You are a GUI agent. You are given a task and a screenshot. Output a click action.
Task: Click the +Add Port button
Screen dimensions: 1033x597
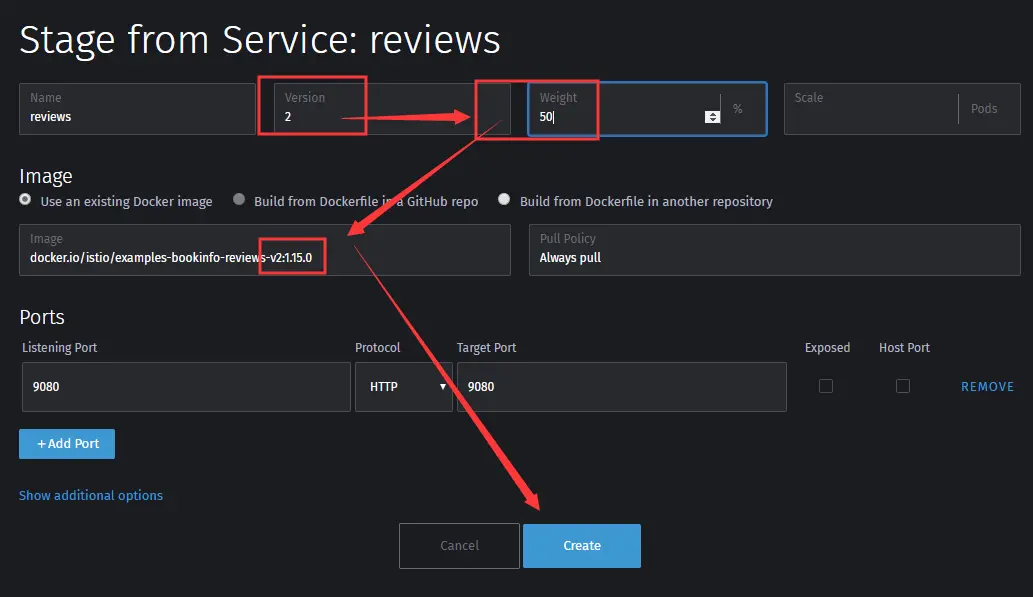click(67, 443)
